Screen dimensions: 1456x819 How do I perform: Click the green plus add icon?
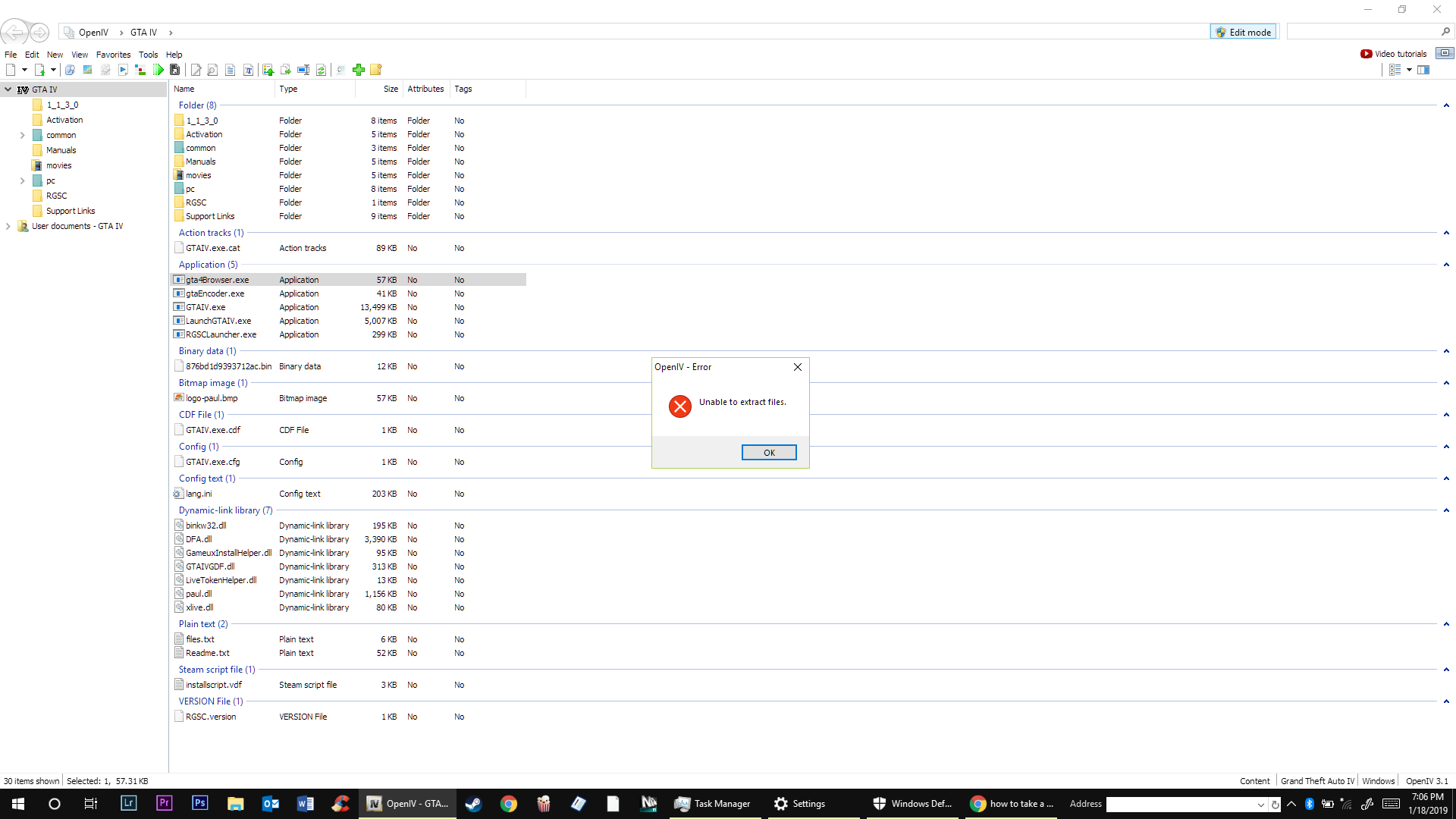tap(359, 70)
